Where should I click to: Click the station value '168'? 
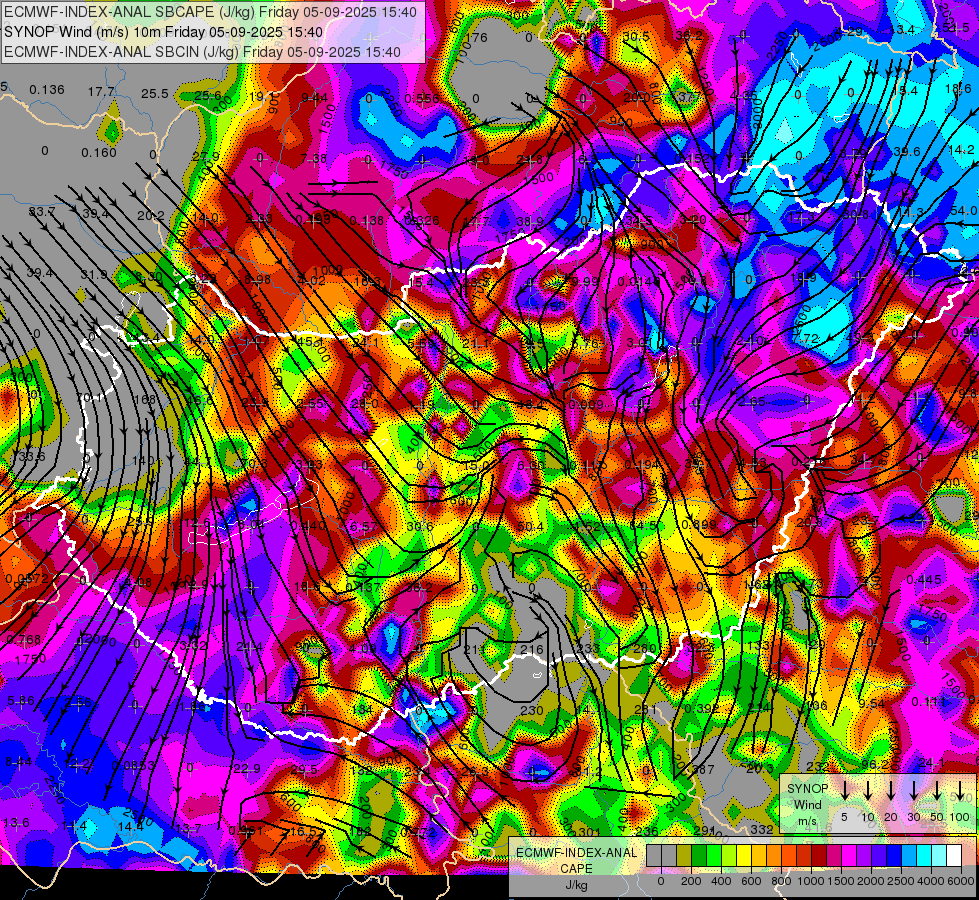(144, 400)
